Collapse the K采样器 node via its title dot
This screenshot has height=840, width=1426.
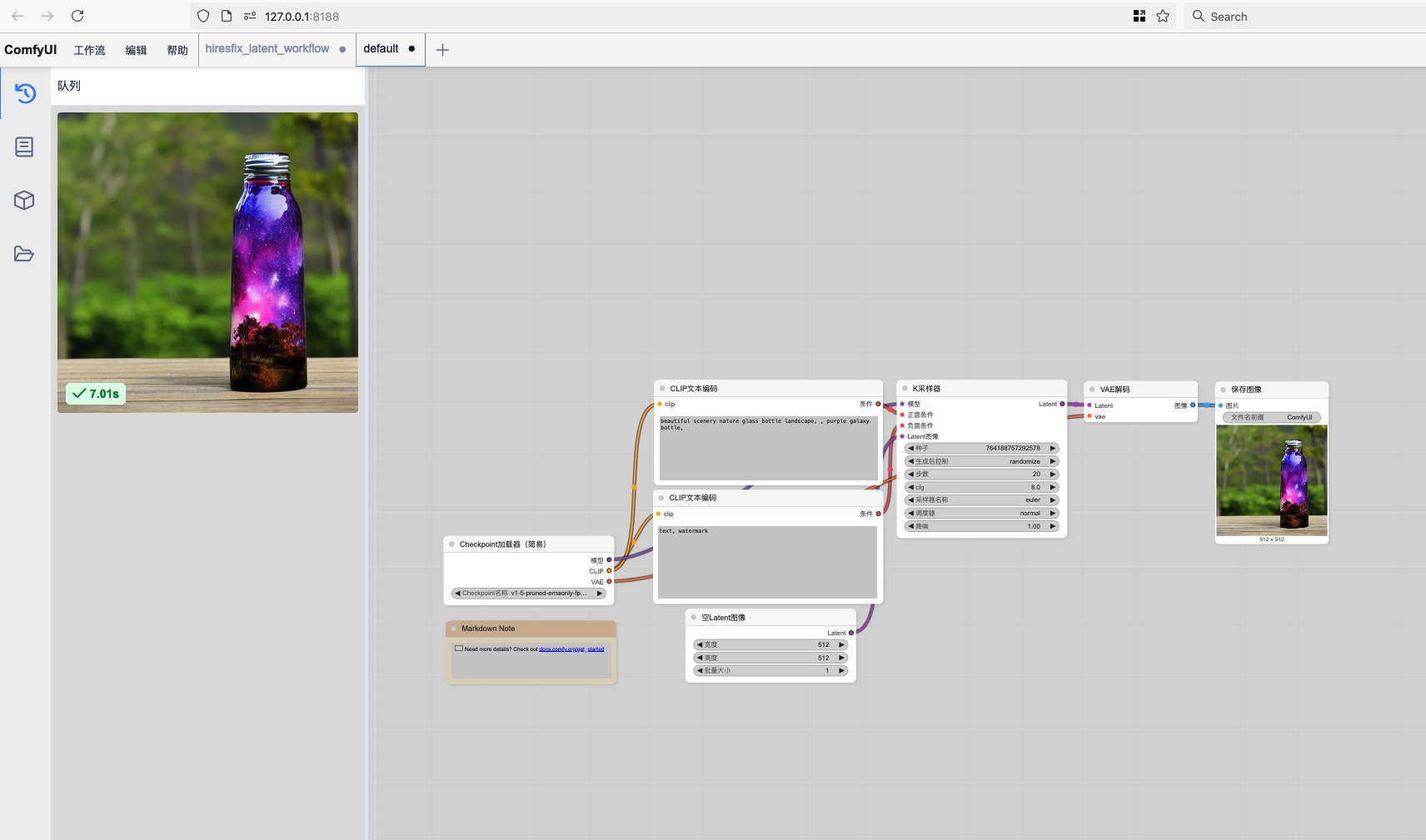point(905,389)
